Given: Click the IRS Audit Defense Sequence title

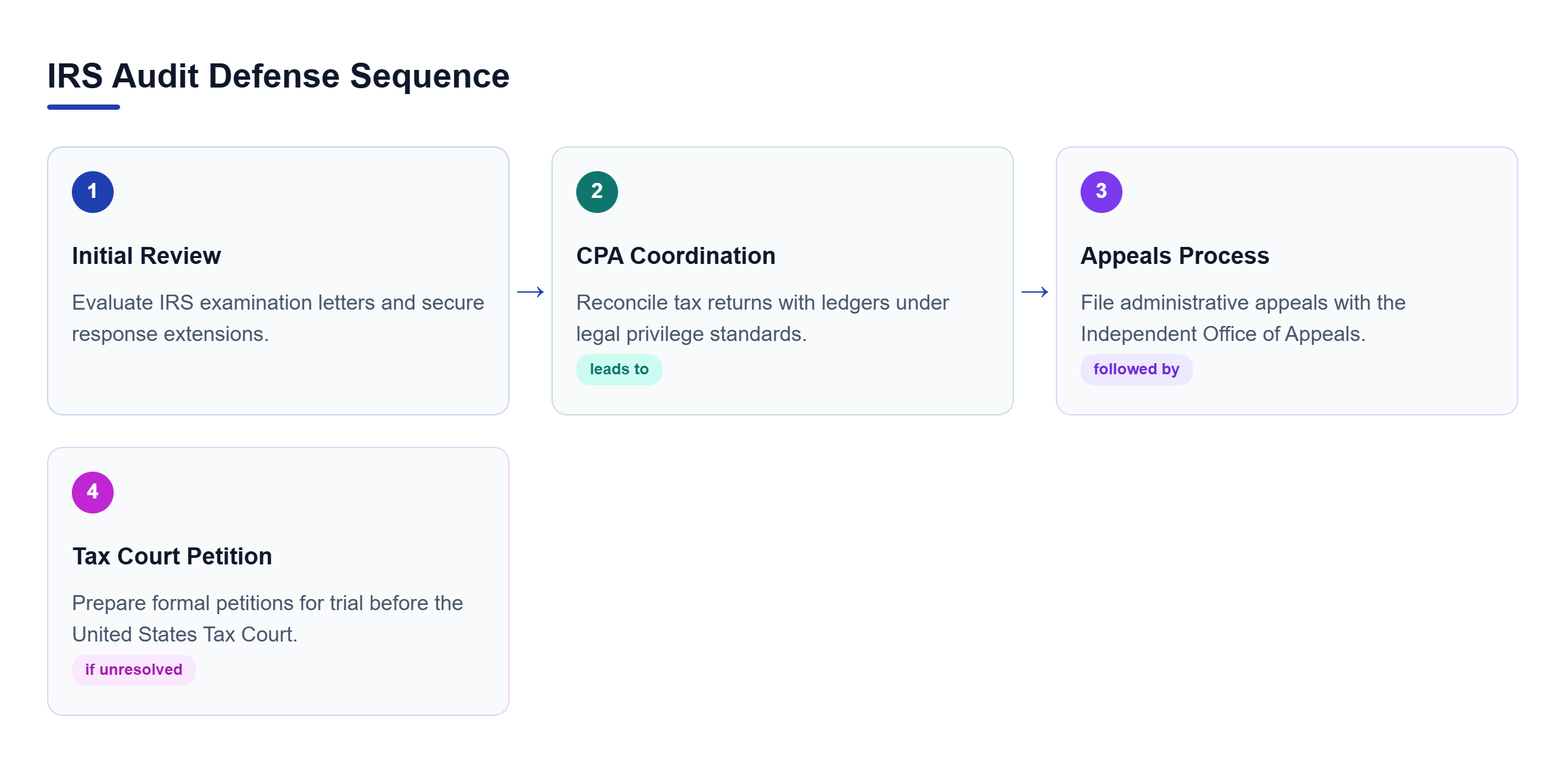Looking at the screenshot, I should (278, 76).
